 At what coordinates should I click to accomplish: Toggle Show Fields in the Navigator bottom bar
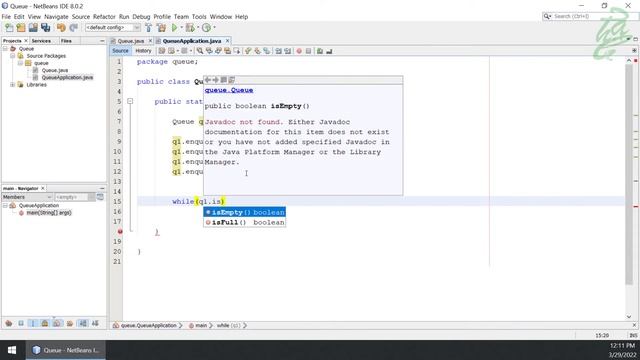click(21, 323)
